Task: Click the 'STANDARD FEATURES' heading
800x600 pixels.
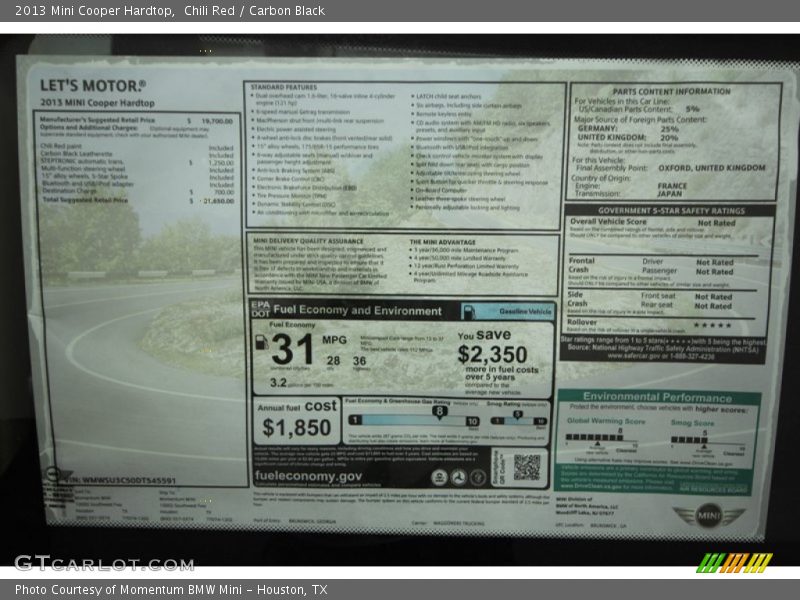Action: (x=284, y=87)
